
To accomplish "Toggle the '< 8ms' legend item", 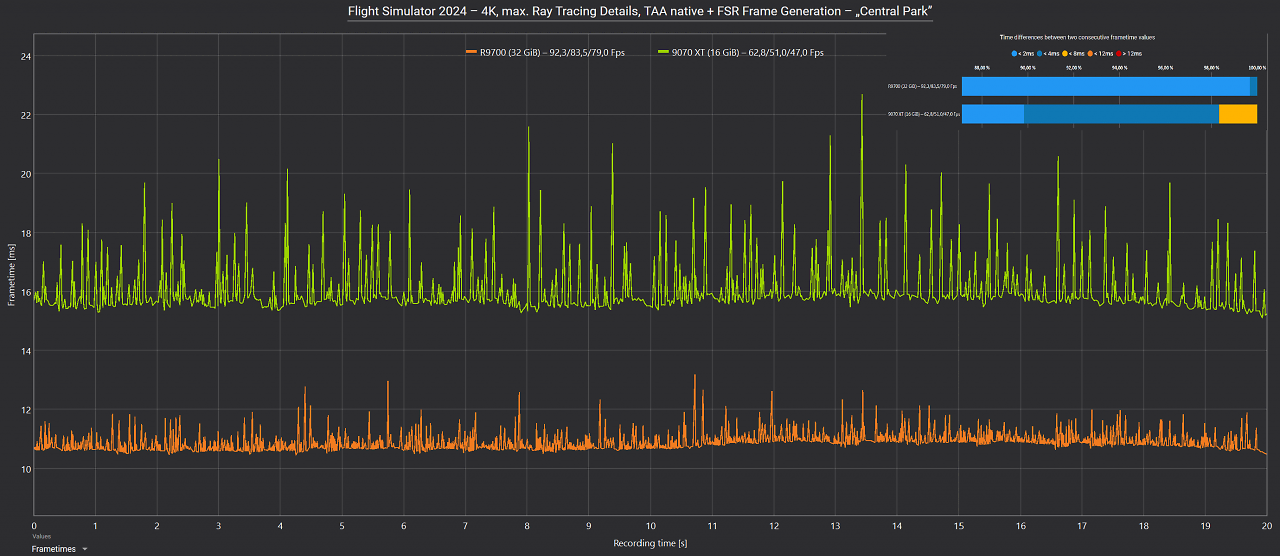I will click(x=1075, y=52).
